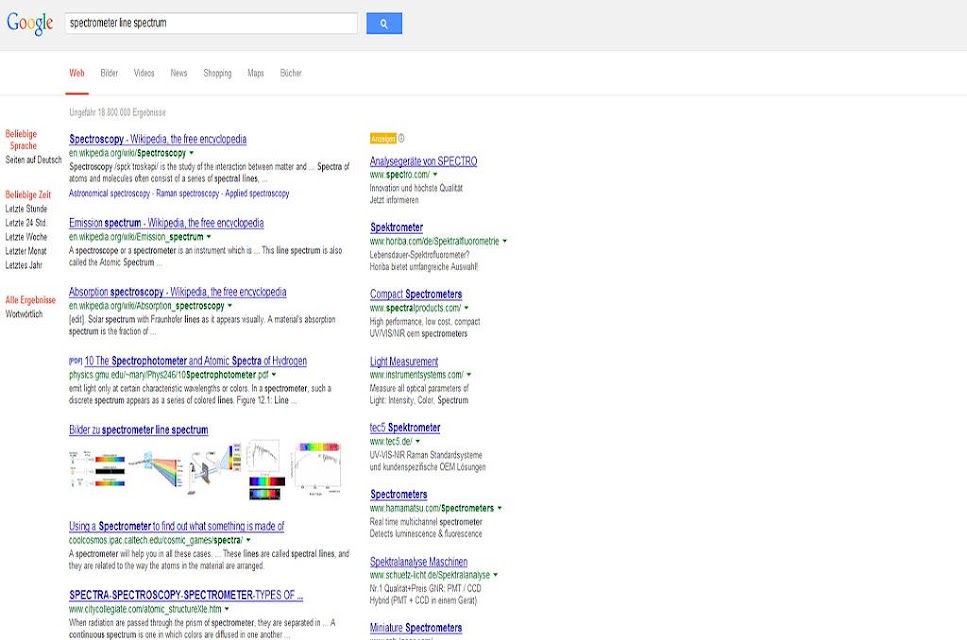This screenshot has width=967, height=640.
Task: Filter results by Letzte Stunde
Action: [26, 208]
